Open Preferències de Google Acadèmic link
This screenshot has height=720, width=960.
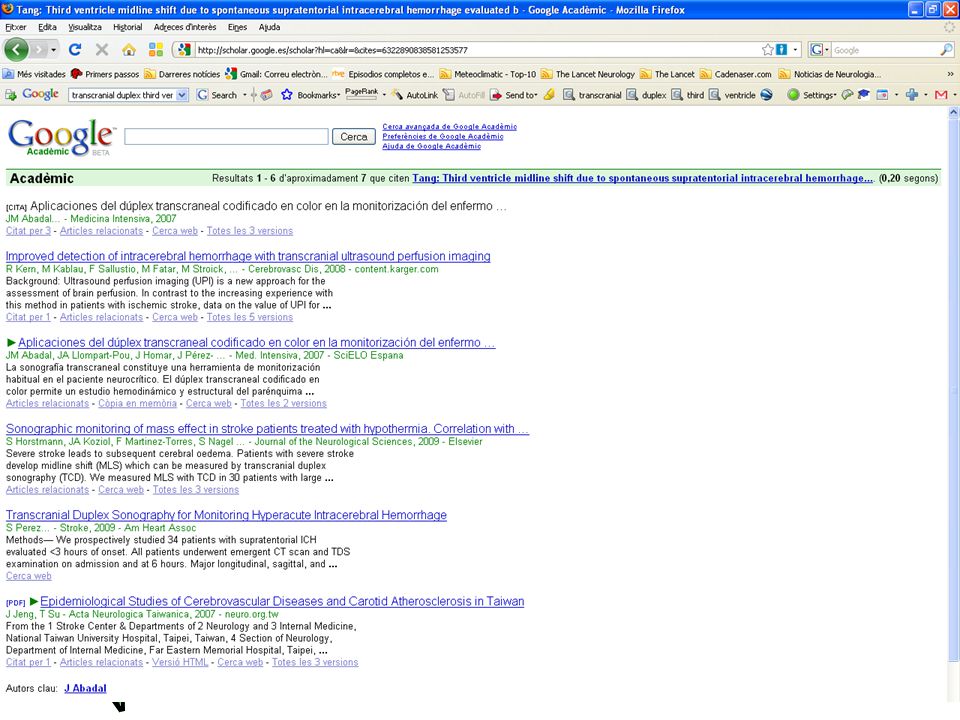pyautogui.click(x=443, y=137)
